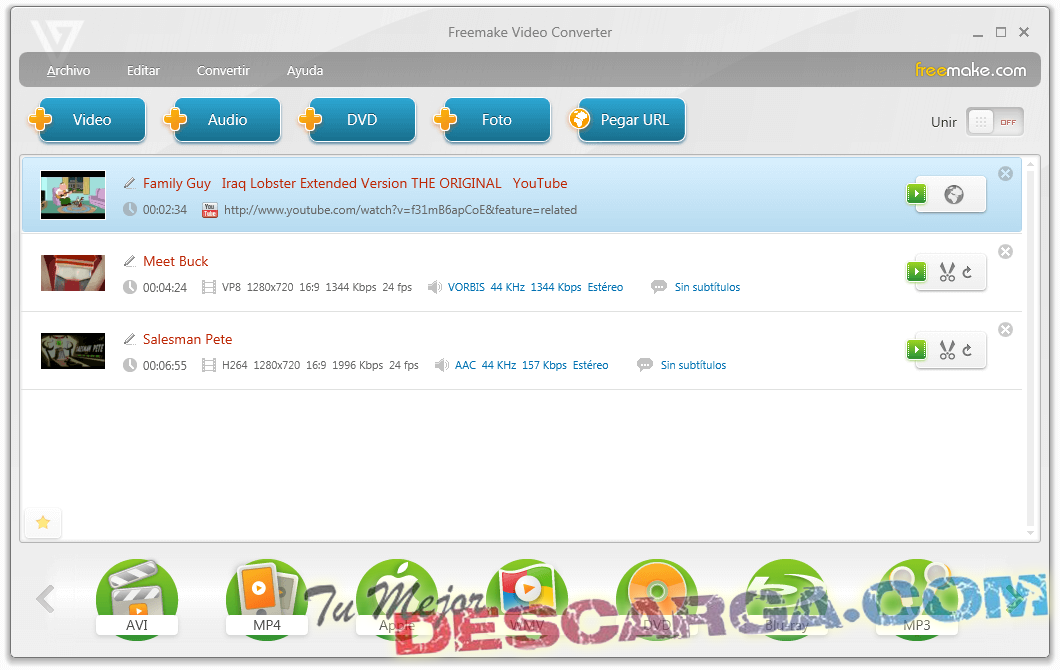Click the VP8 1280x720 video info text
Viewport: 1060px width, 670px height.
317,287
